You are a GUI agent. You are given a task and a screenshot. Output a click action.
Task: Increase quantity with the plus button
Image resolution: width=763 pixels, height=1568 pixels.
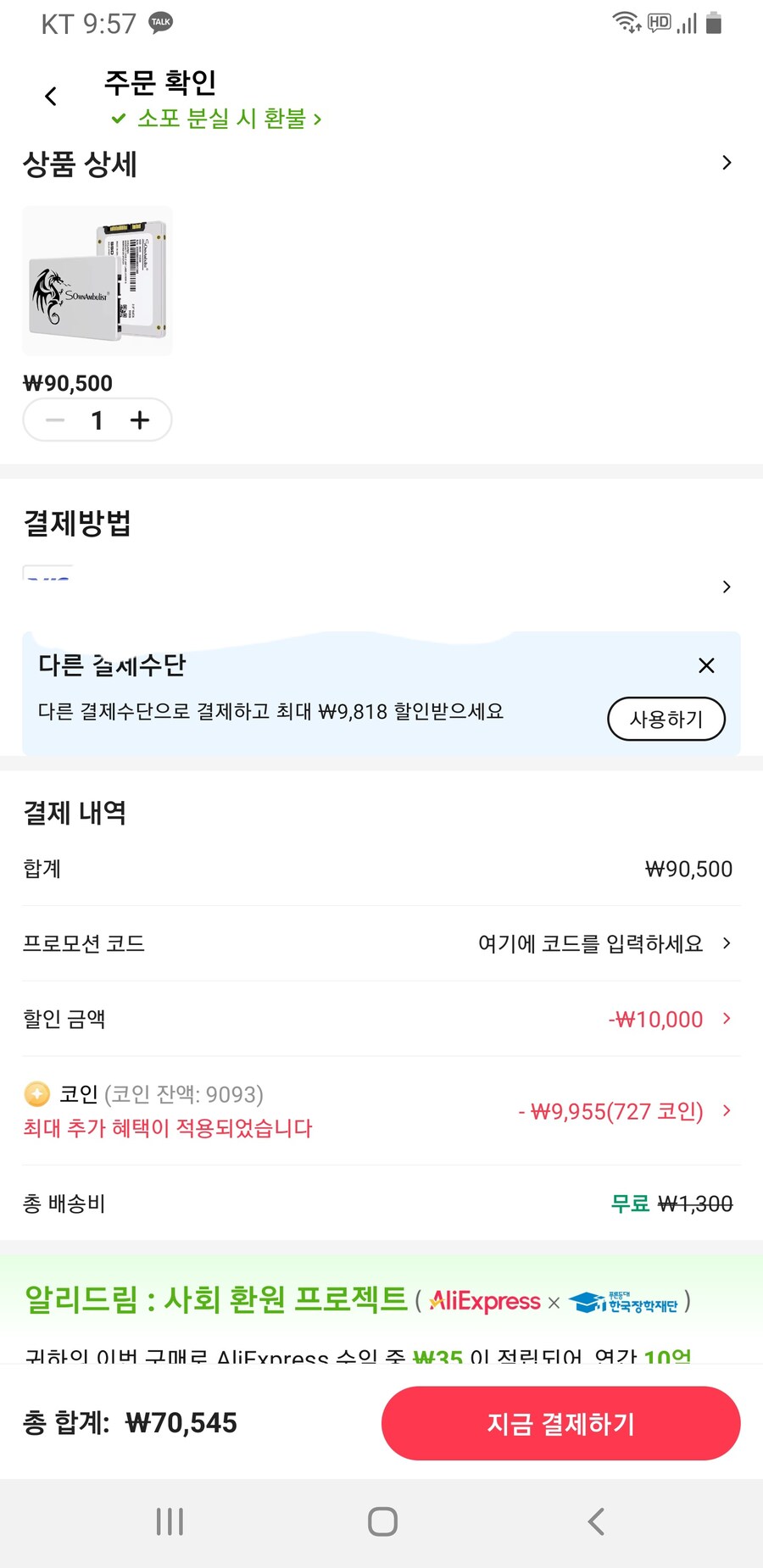[x=140, y=420]
